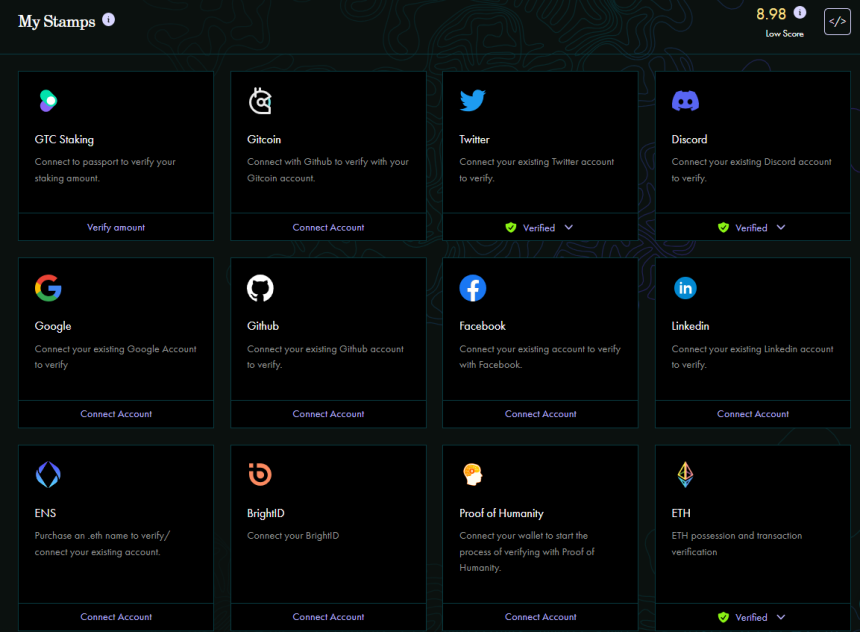Connect Account under the Google stamp

coord(116,414)
